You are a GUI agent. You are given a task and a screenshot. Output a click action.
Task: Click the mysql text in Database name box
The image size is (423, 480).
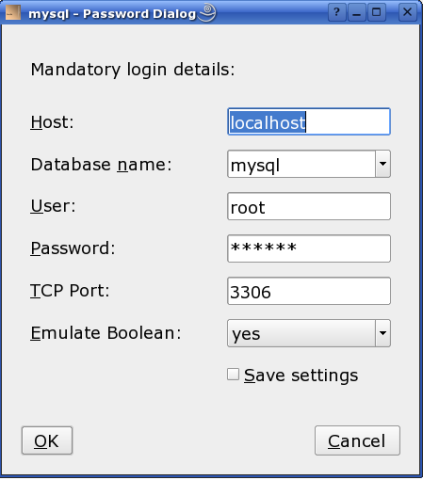click(255, 165)
